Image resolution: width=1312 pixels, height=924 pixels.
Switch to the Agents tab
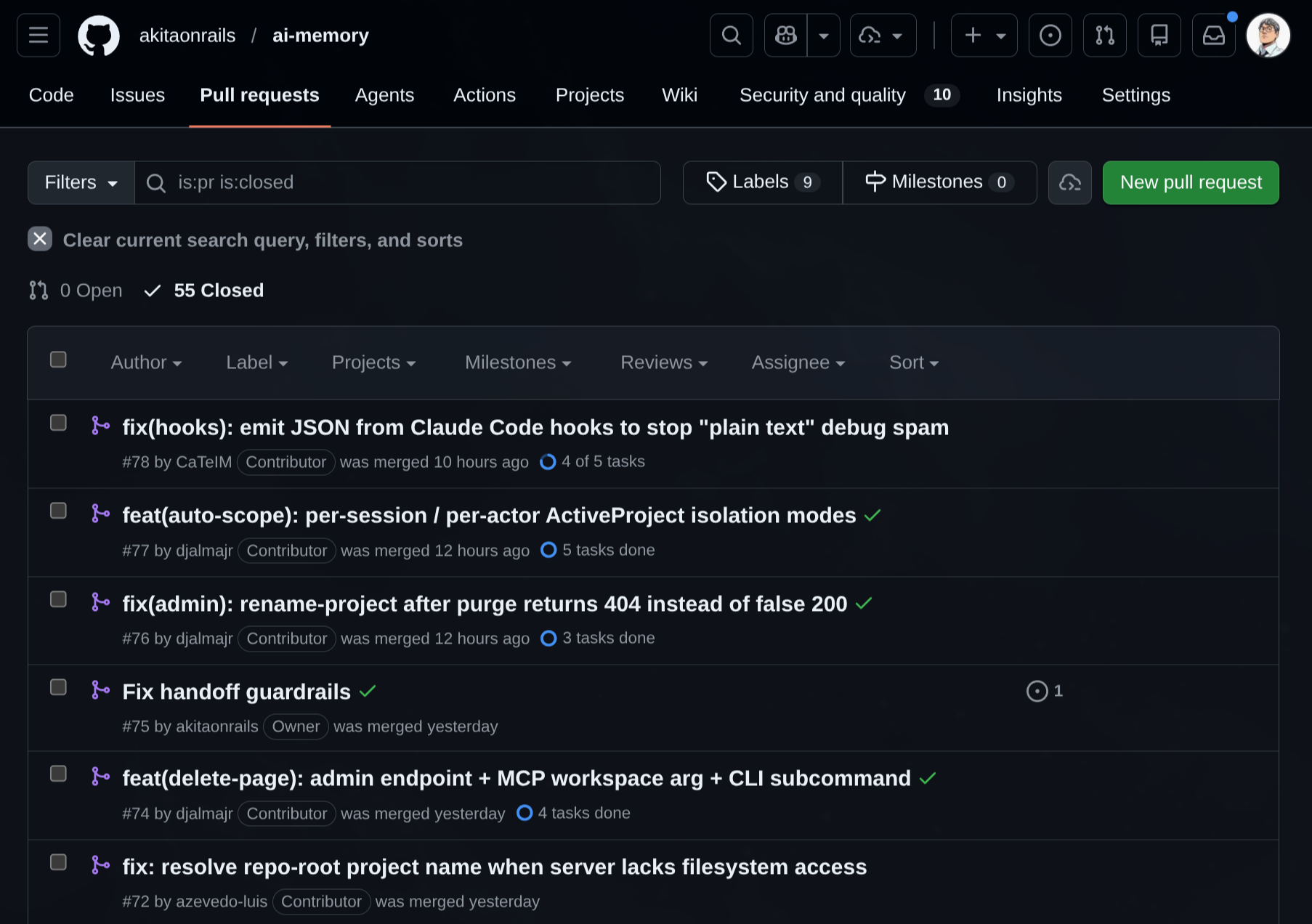point(384,95)
